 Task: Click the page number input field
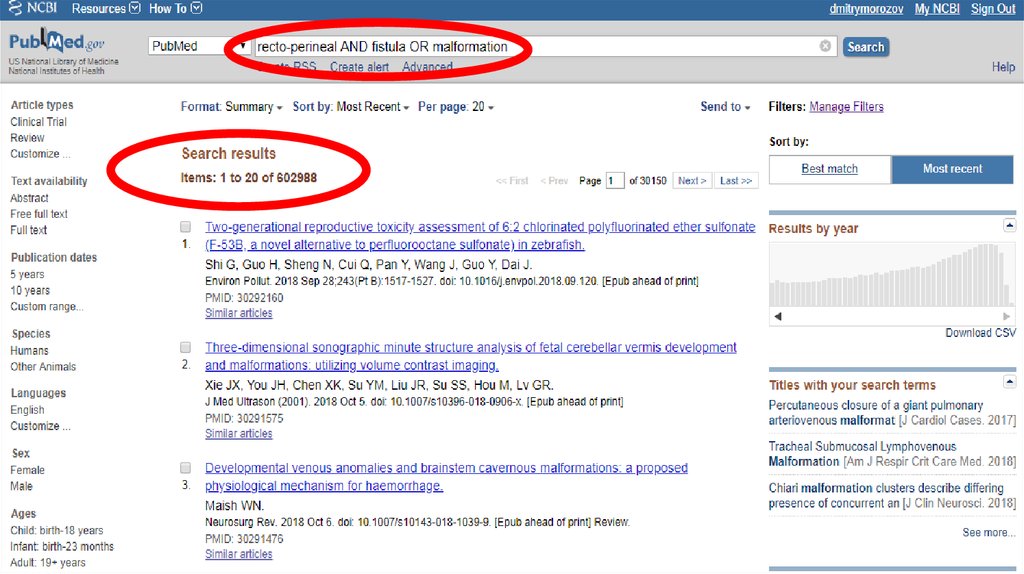pyautogui.click(x=615, y=181)
